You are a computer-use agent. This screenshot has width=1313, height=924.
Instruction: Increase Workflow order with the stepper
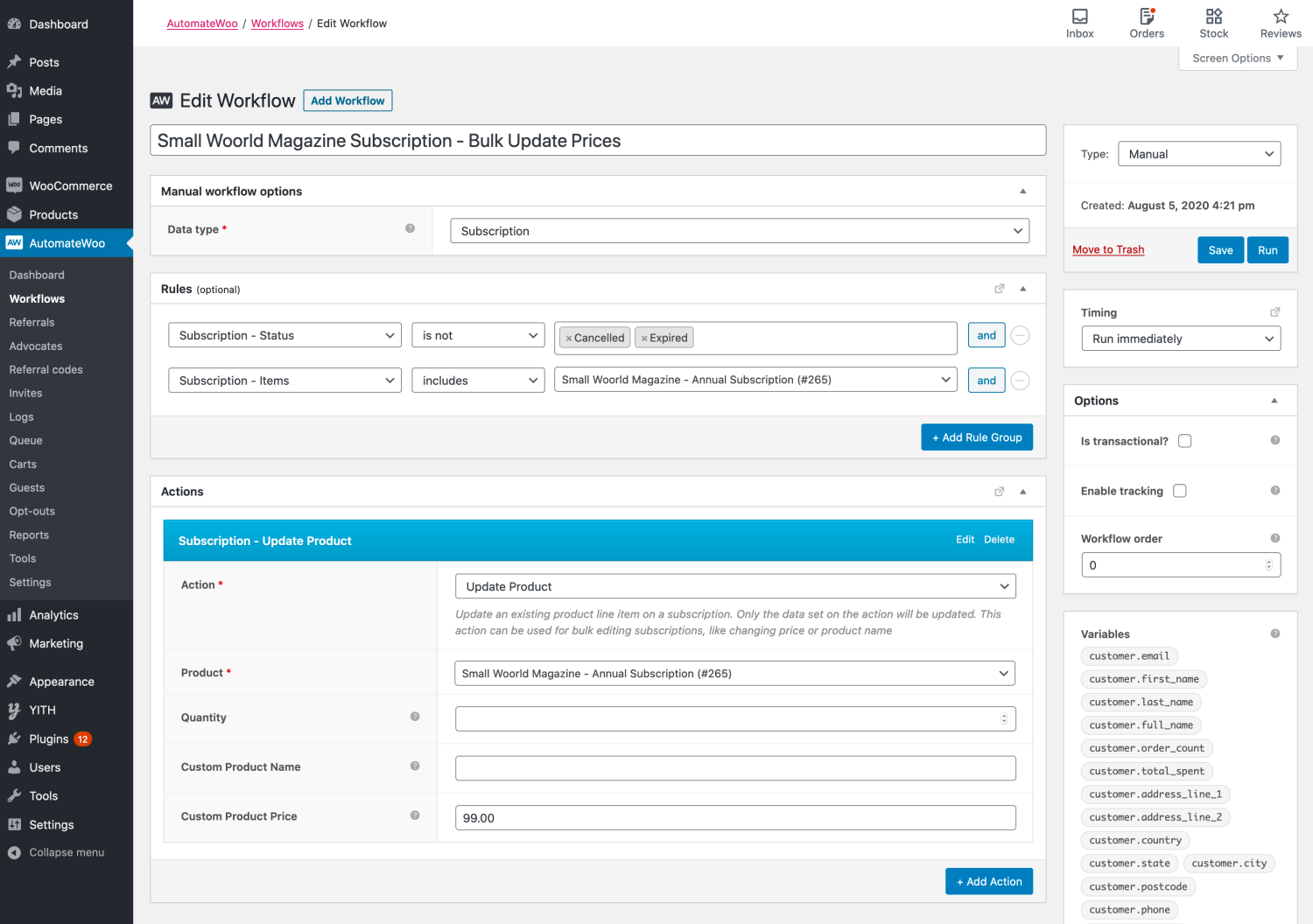1267,560
